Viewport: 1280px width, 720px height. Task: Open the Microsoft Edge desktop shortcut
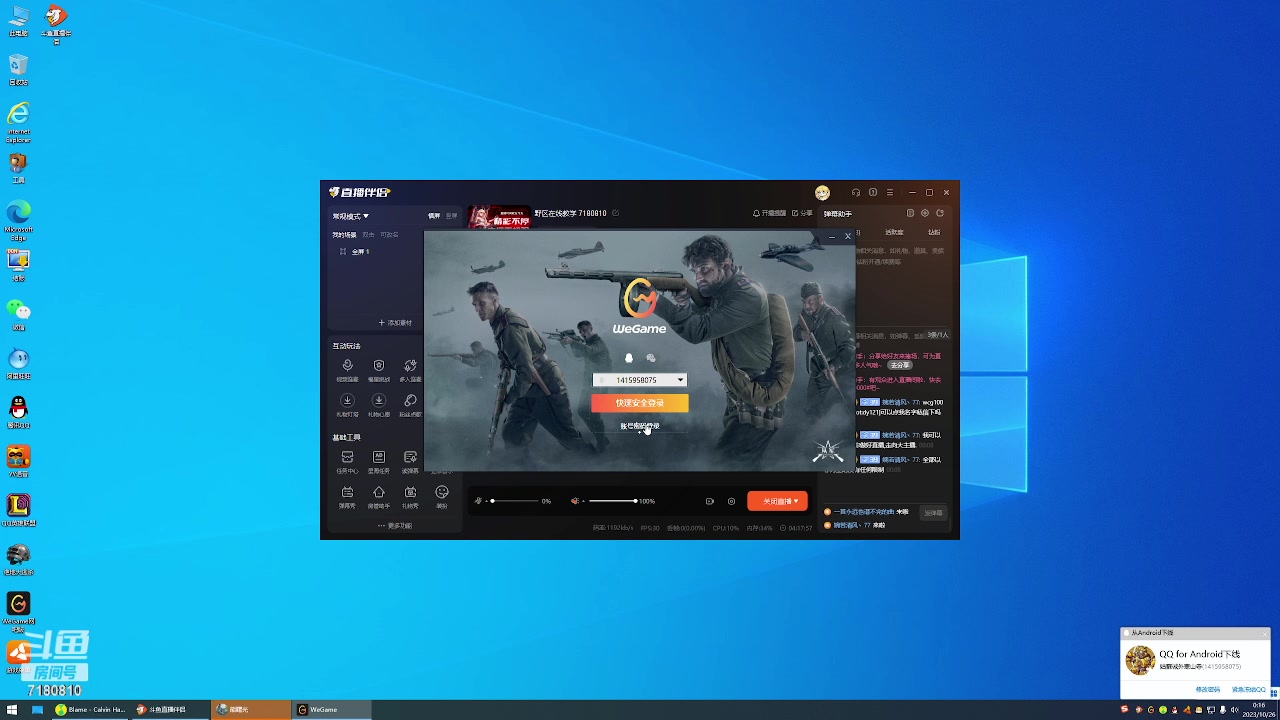click(18, 220)
